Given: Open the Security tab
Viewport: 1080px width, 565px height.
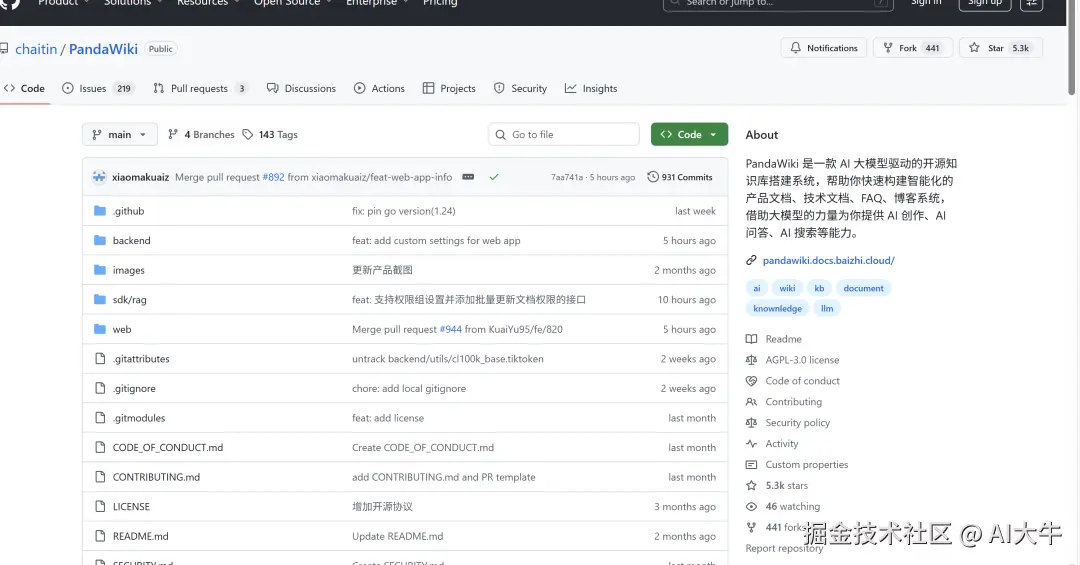Looking at the screenshot, I should 520,88.
